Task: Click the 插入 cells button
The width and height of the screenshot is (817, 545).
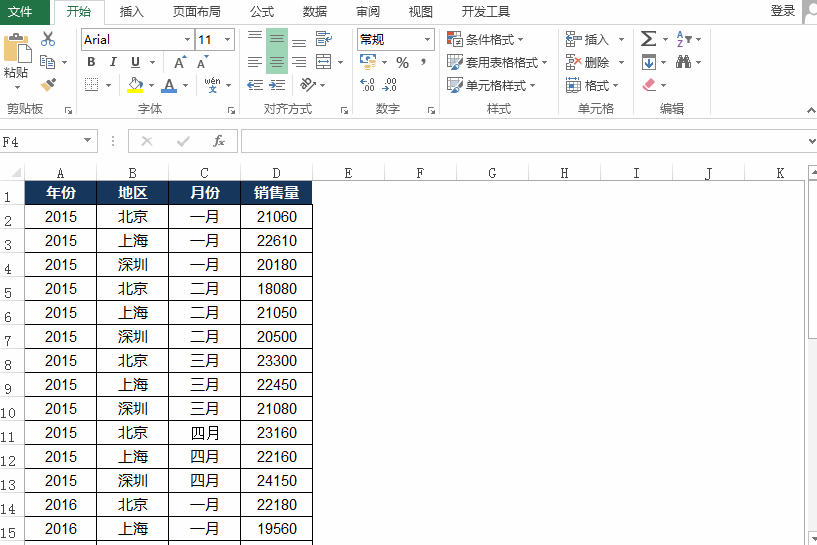Action: (x=595, y=40)
